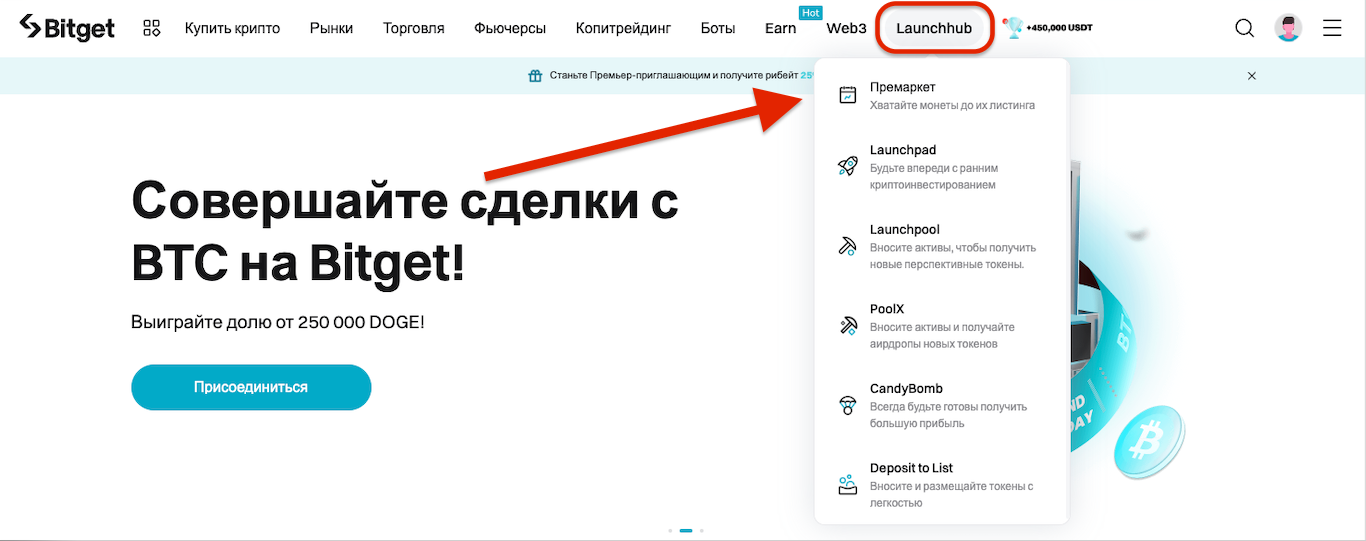Click the CandyBomb parachute icon

coord(847,405)
